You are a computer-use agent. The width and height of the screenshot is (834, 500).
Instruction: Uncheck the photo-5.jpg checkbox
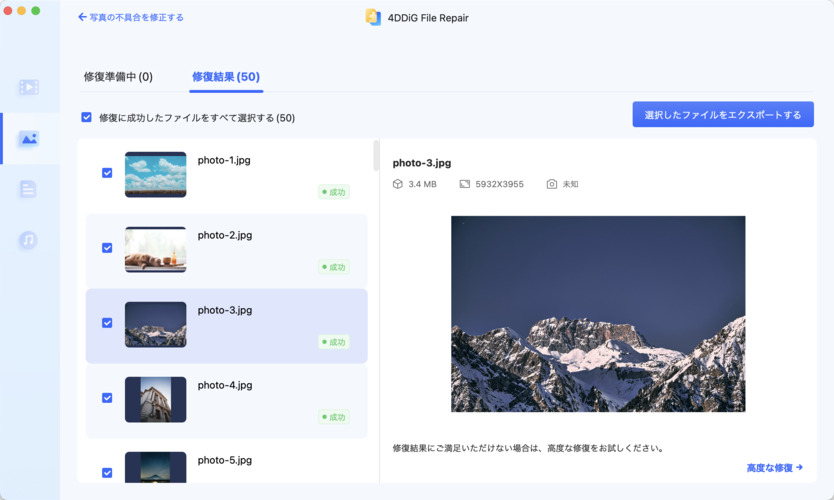tap(107, 473)
